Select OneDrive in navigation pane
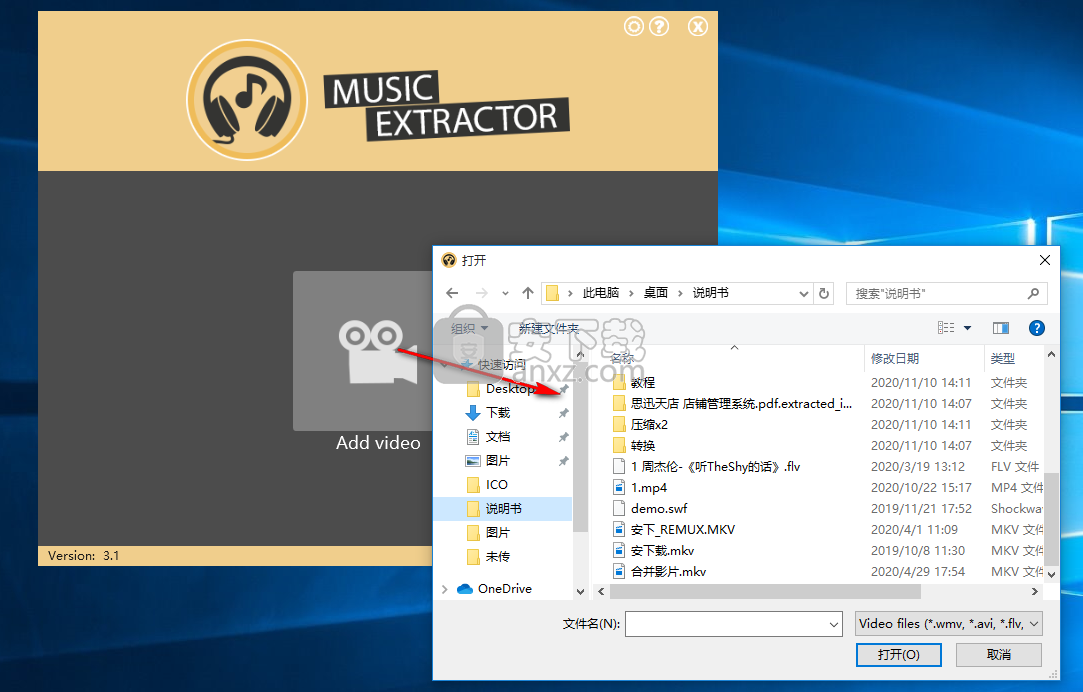The width and height of the screenshot is (1083, 692). coord(505,588)
